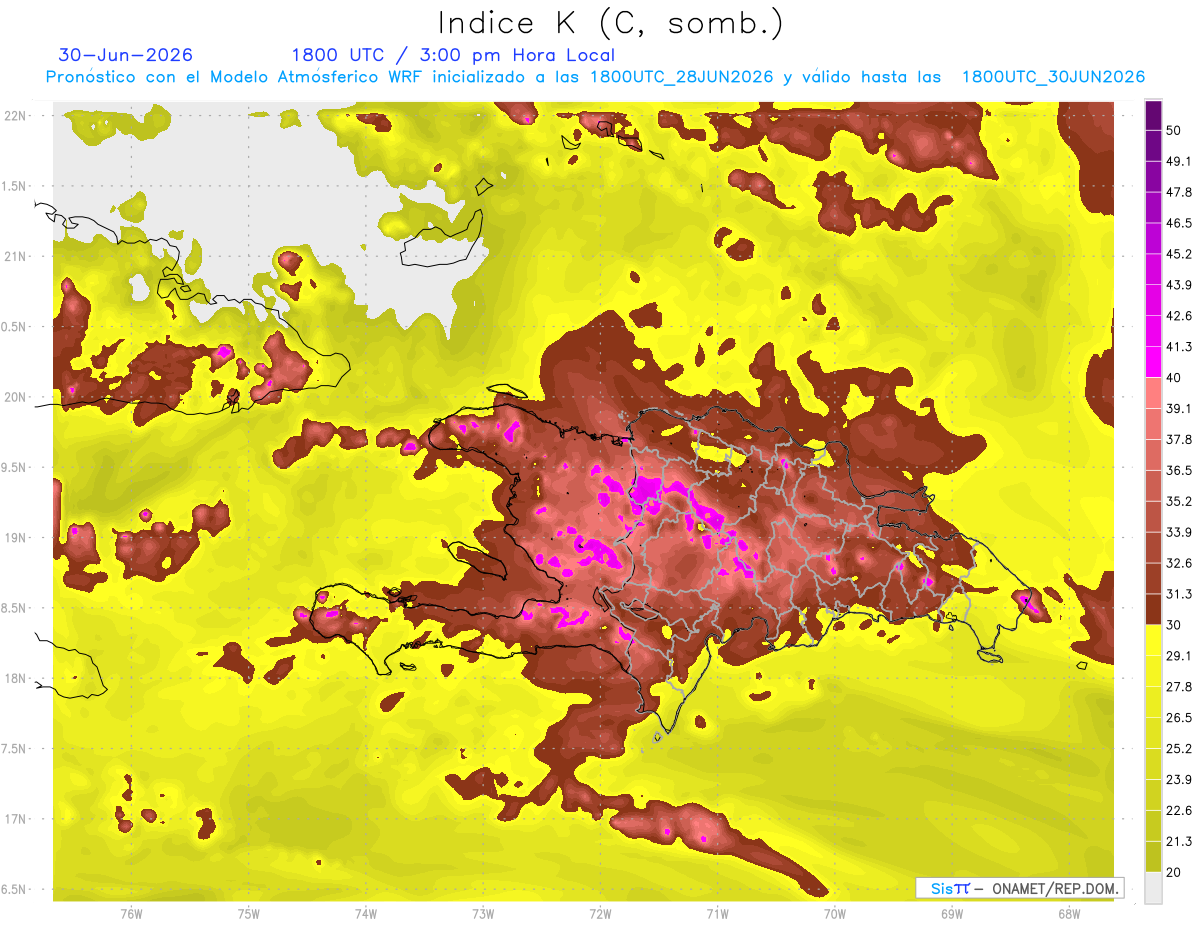
Task: Click the "17N" latitude axis label
Action: coord(17,820)
